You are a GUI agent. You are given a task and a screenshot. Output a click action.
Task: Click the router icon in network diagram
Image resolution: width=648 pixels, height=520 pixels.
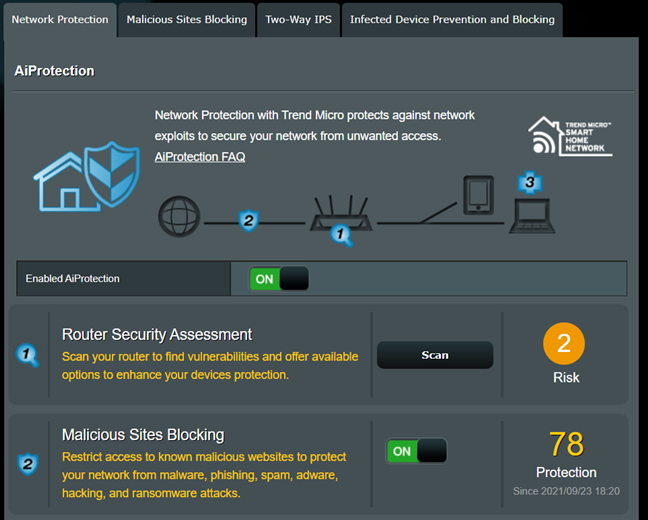point(341,213)
